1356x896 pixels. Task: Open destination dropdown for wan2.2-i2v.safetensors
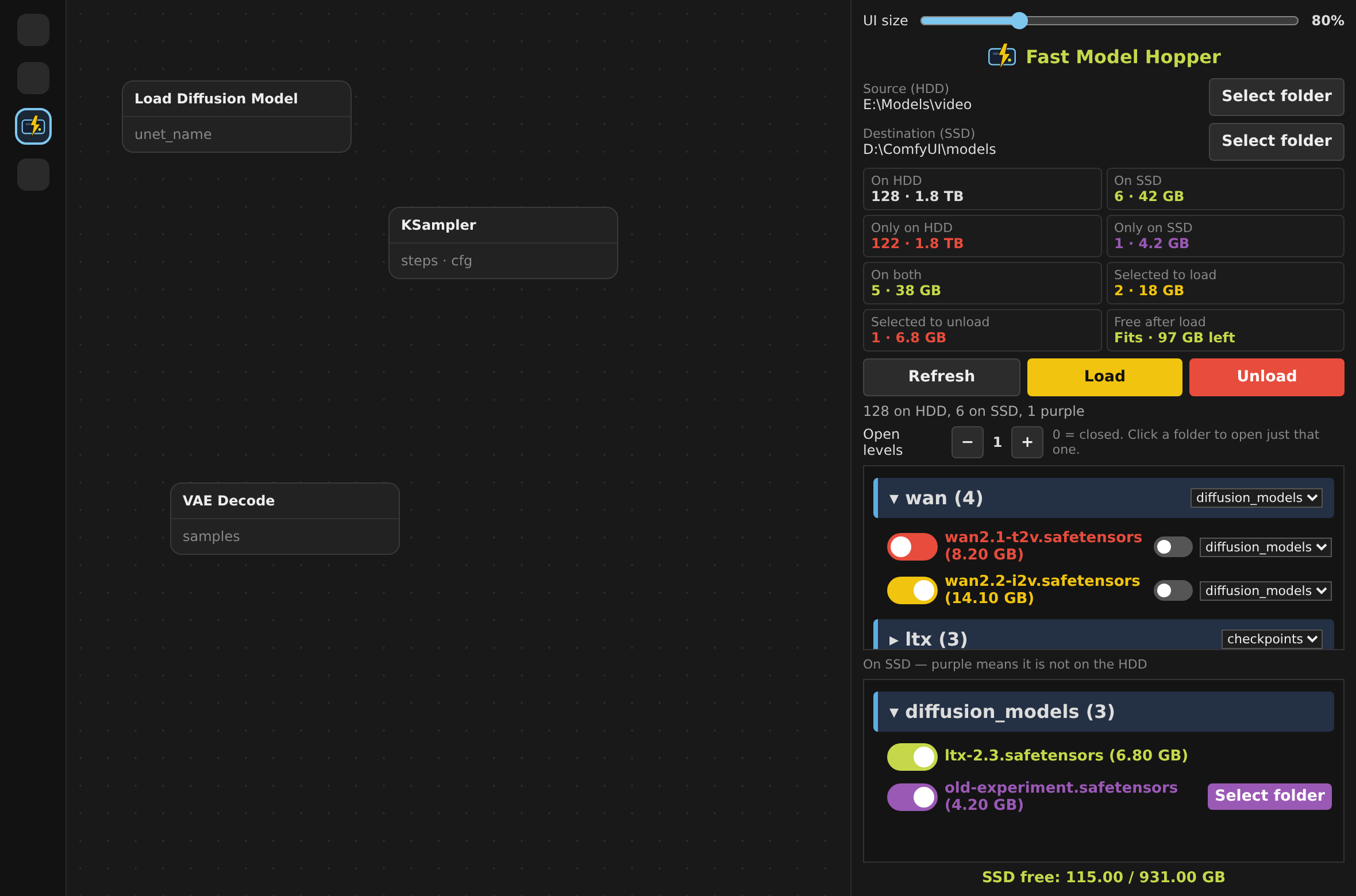click(1265, 591)
